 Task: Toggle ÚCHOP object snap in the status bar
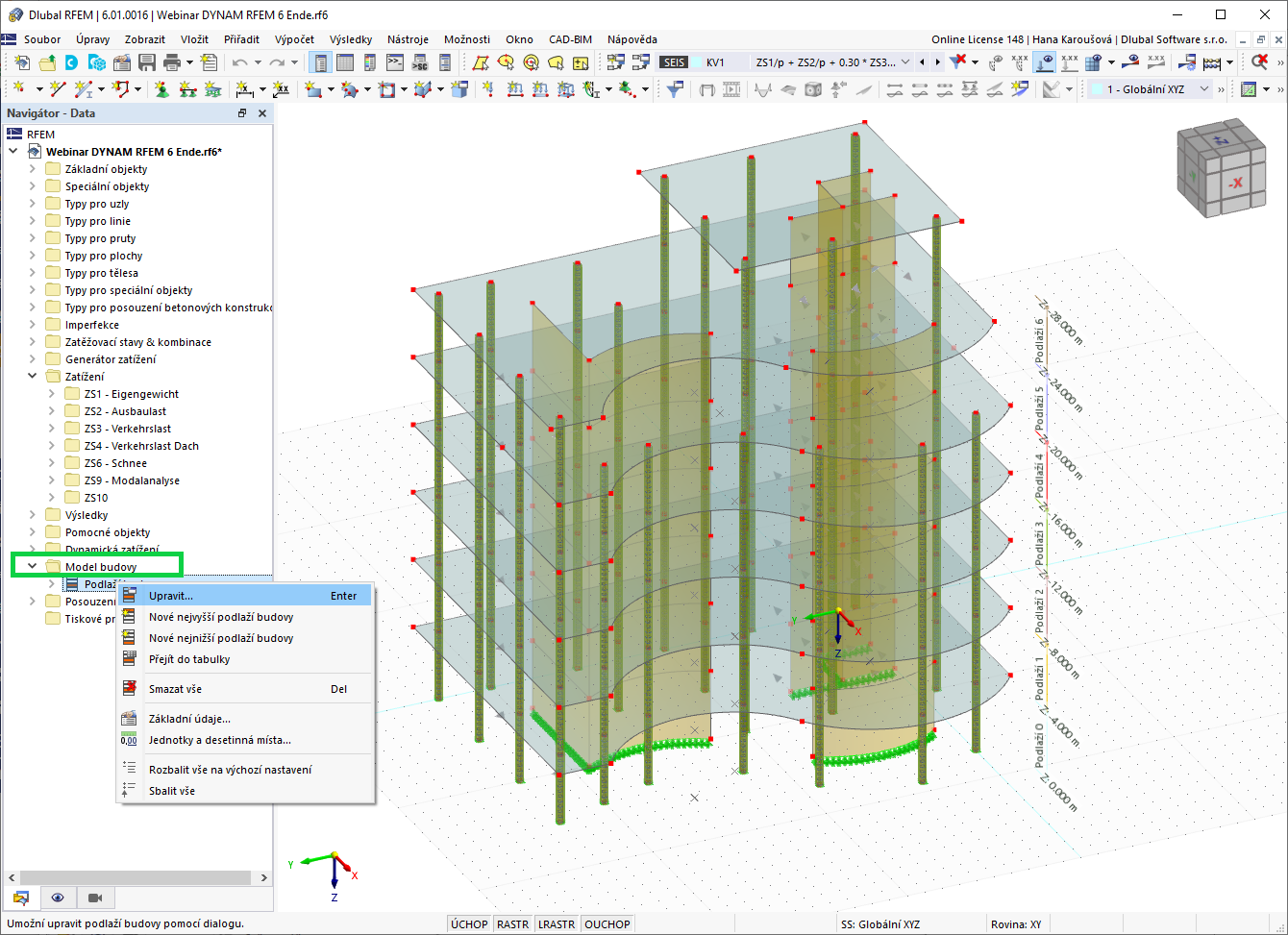click(x=469, y=924)
